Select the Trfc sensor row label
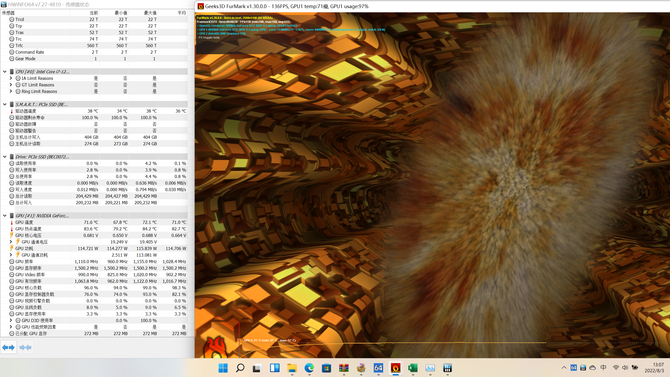 point(19,46)
